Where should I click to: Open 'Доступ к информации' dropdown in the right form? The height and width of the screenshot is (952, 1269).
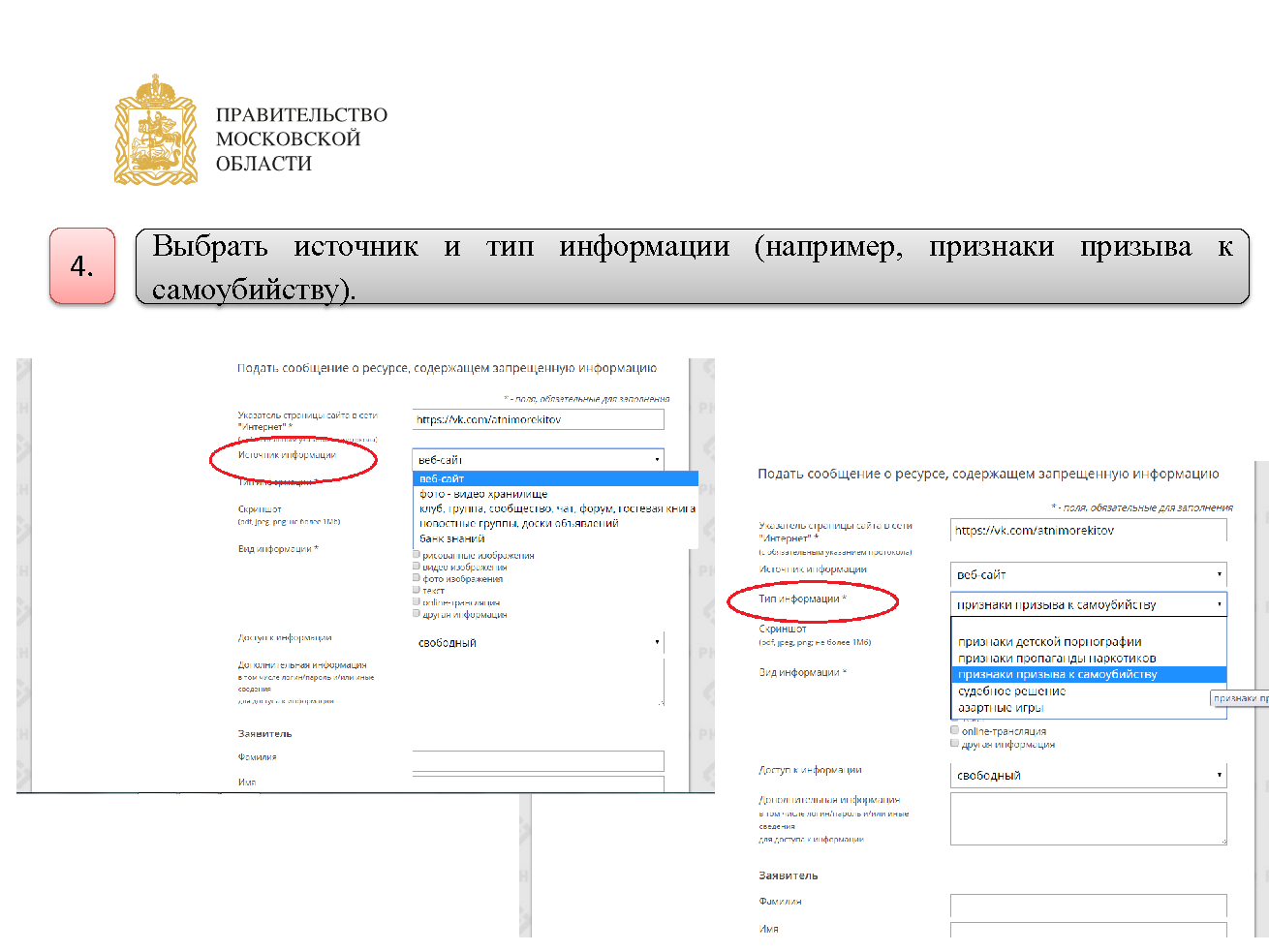1088,775
